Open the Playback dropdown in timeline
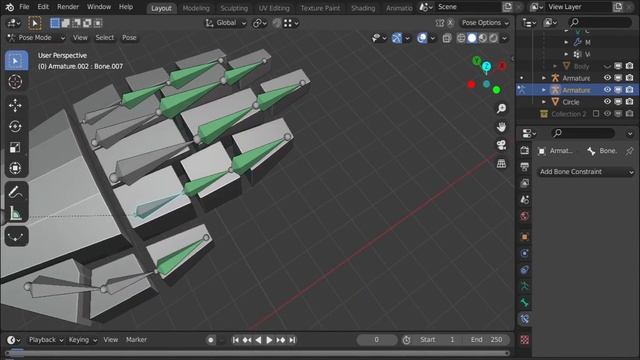Viewport: 640px width, 360px height. tap(46, 340)
